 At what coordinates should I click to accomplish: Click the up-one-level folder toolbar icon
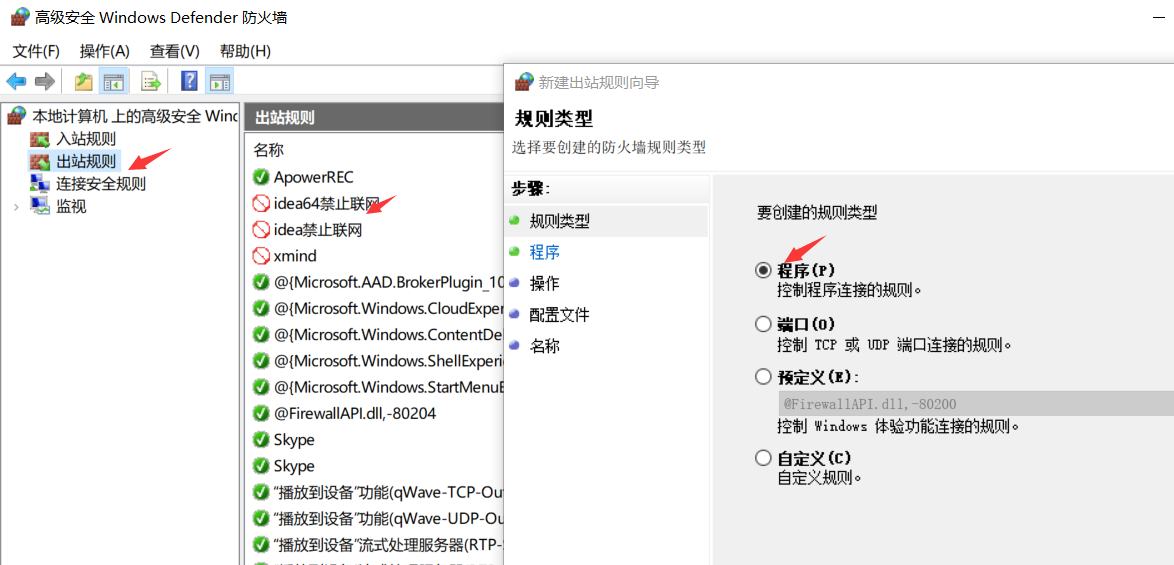[x=84, y=82]
